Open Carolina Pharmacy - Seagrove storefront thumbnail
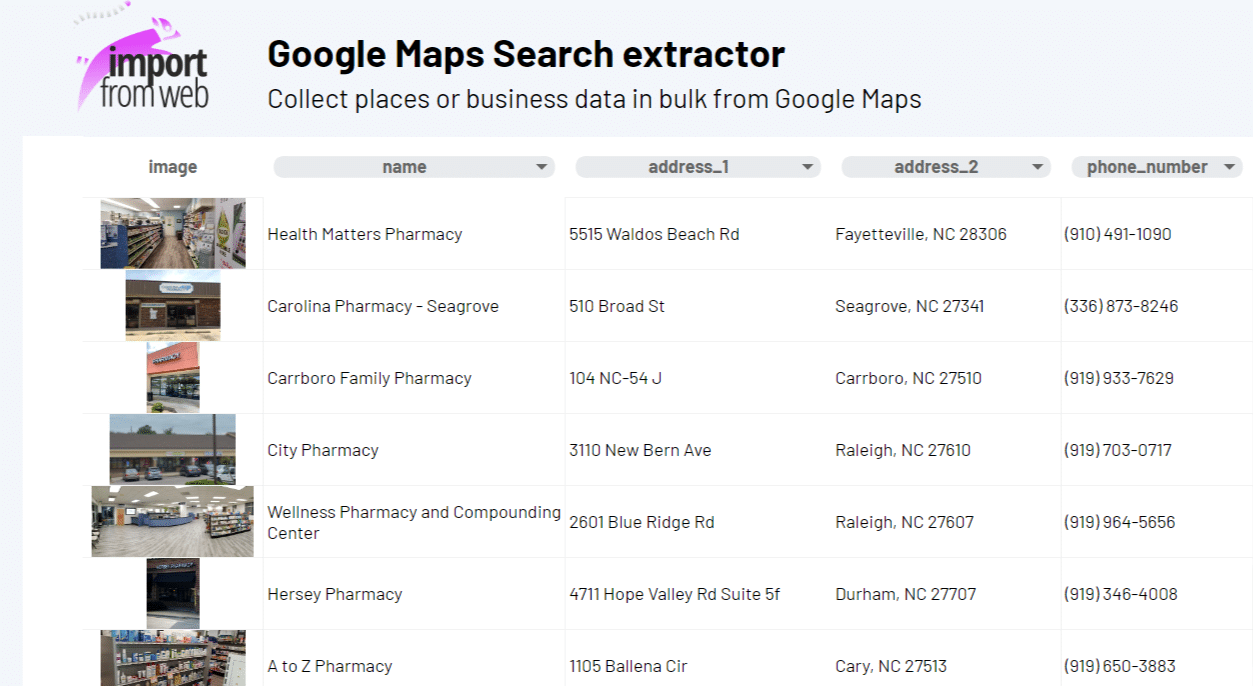The height and width of the screenshot is (686, 1253). click(172, 306)
